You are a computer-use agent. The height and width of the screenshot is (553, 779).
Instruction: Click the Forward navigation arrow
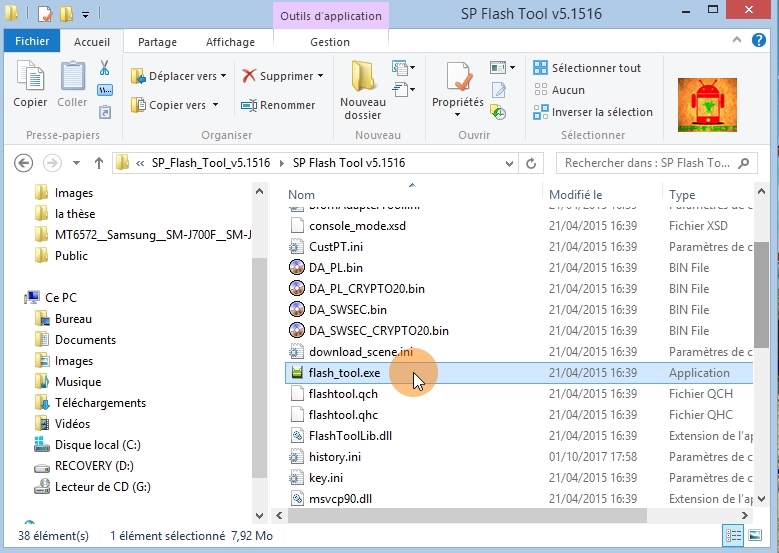tap(52, 163)
